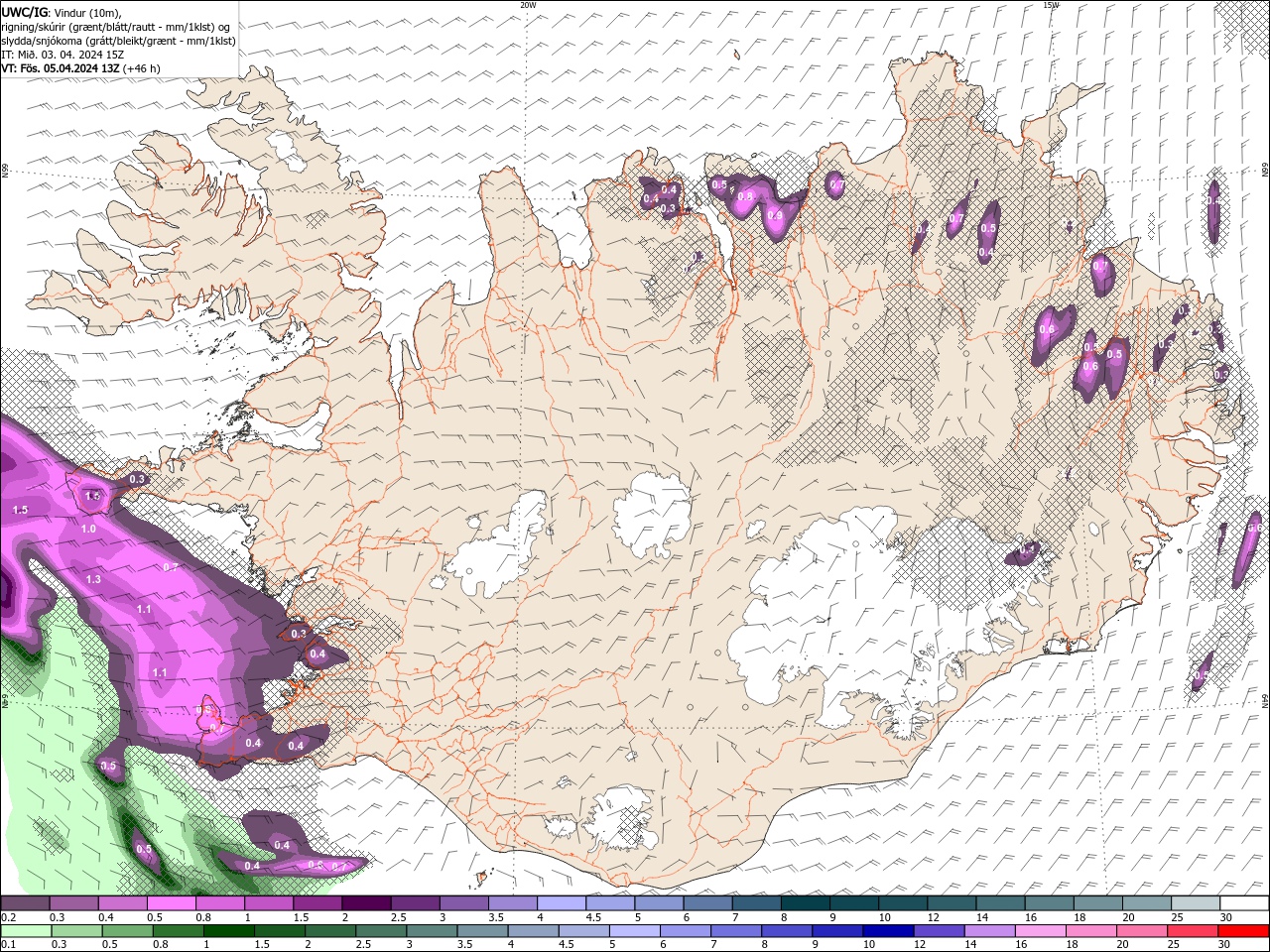Select the pale green rain swatch between 0.1 and 0.3

pyautogui.click(x=26, y=931)
